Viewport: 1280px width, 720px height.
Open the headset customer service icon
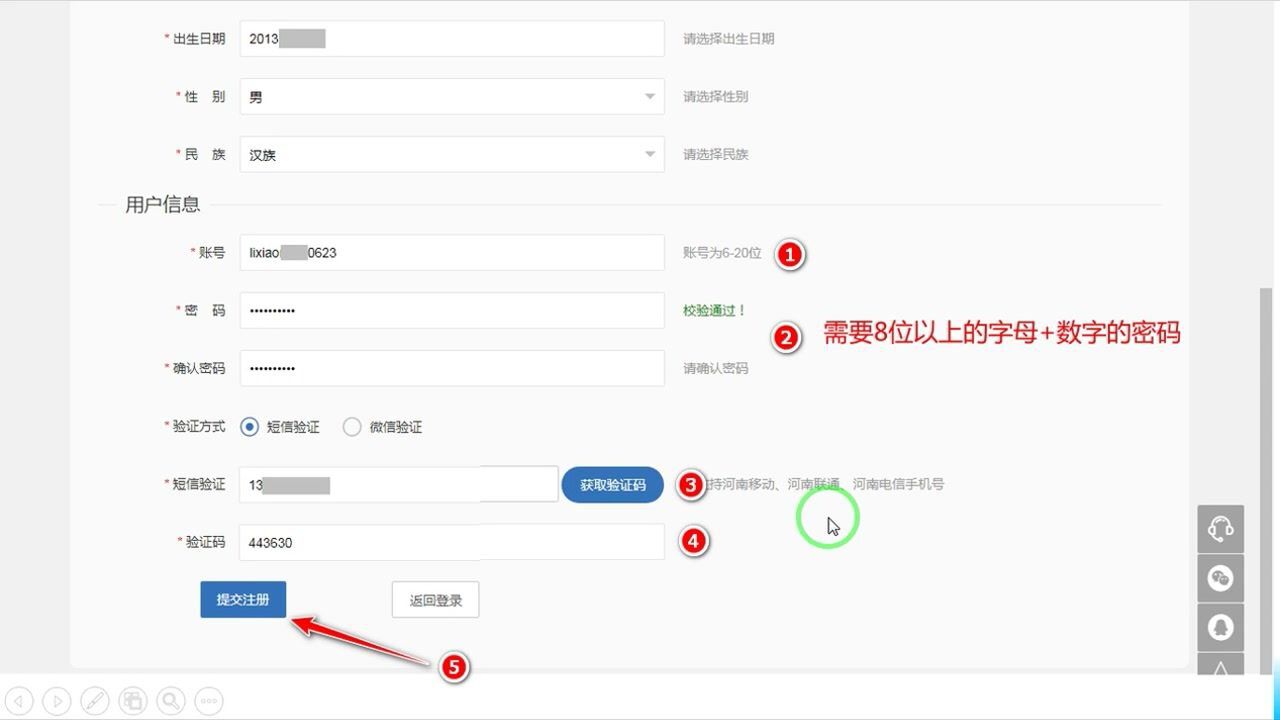1220,528
